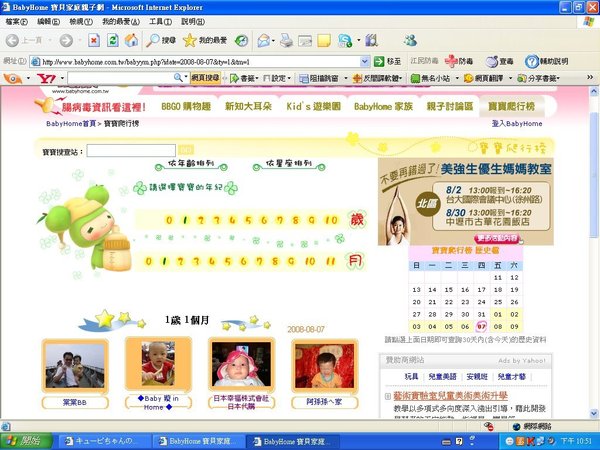Screen dimensions: 600x450
Task: Click the yellow note Discuss icon
Action: (324, 40)
